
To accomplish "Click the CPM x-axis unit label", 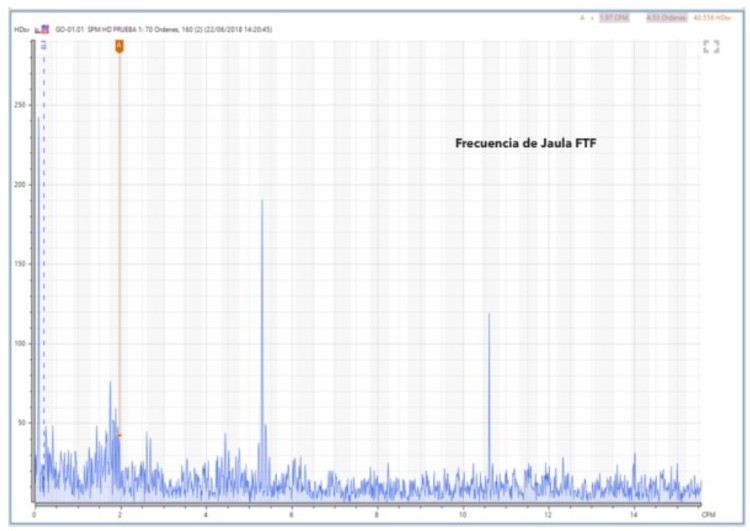I will pyautogui.click(x=708, y=514).
